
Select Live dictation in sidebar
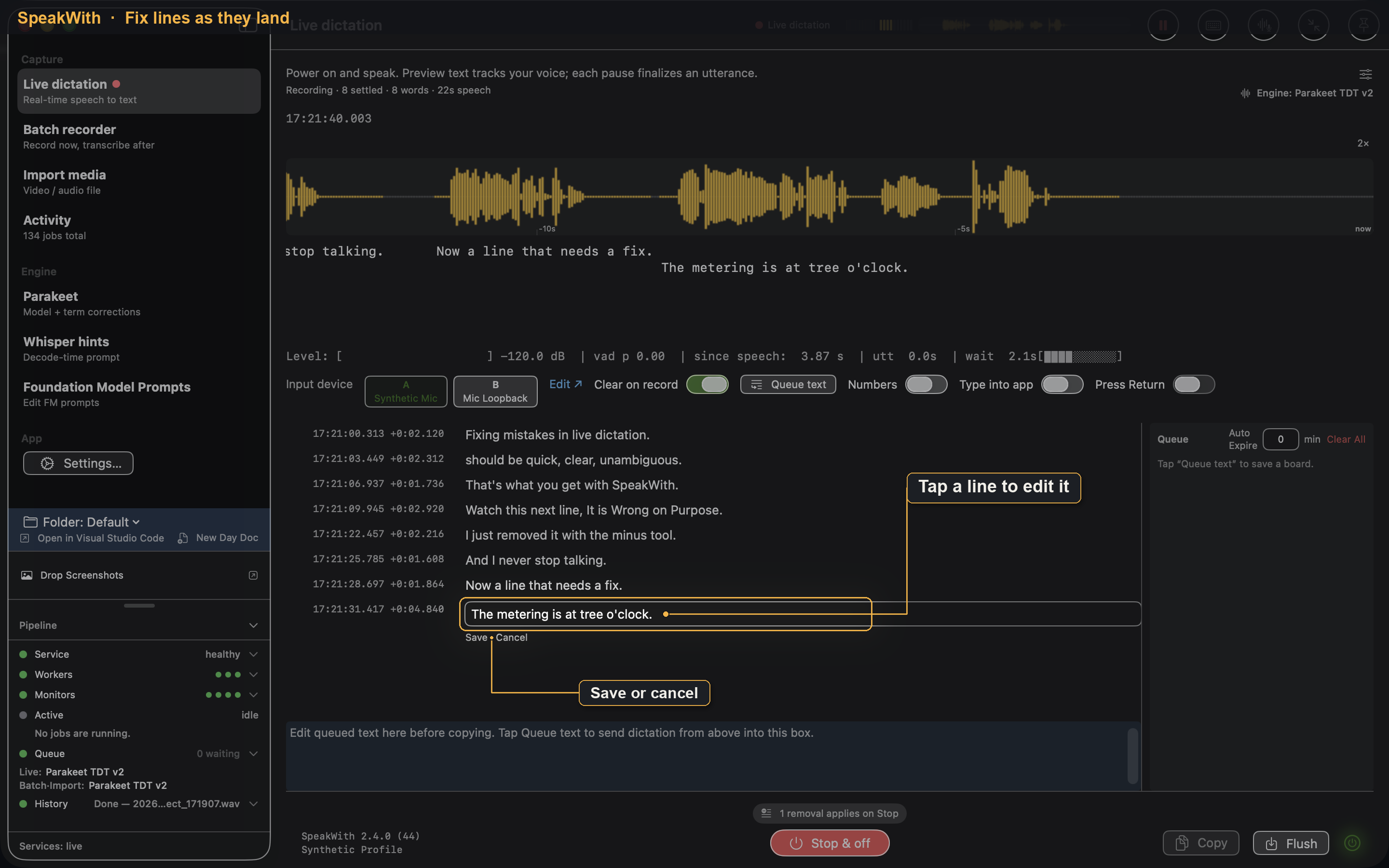pyautogui.click(x=139, y=91)
